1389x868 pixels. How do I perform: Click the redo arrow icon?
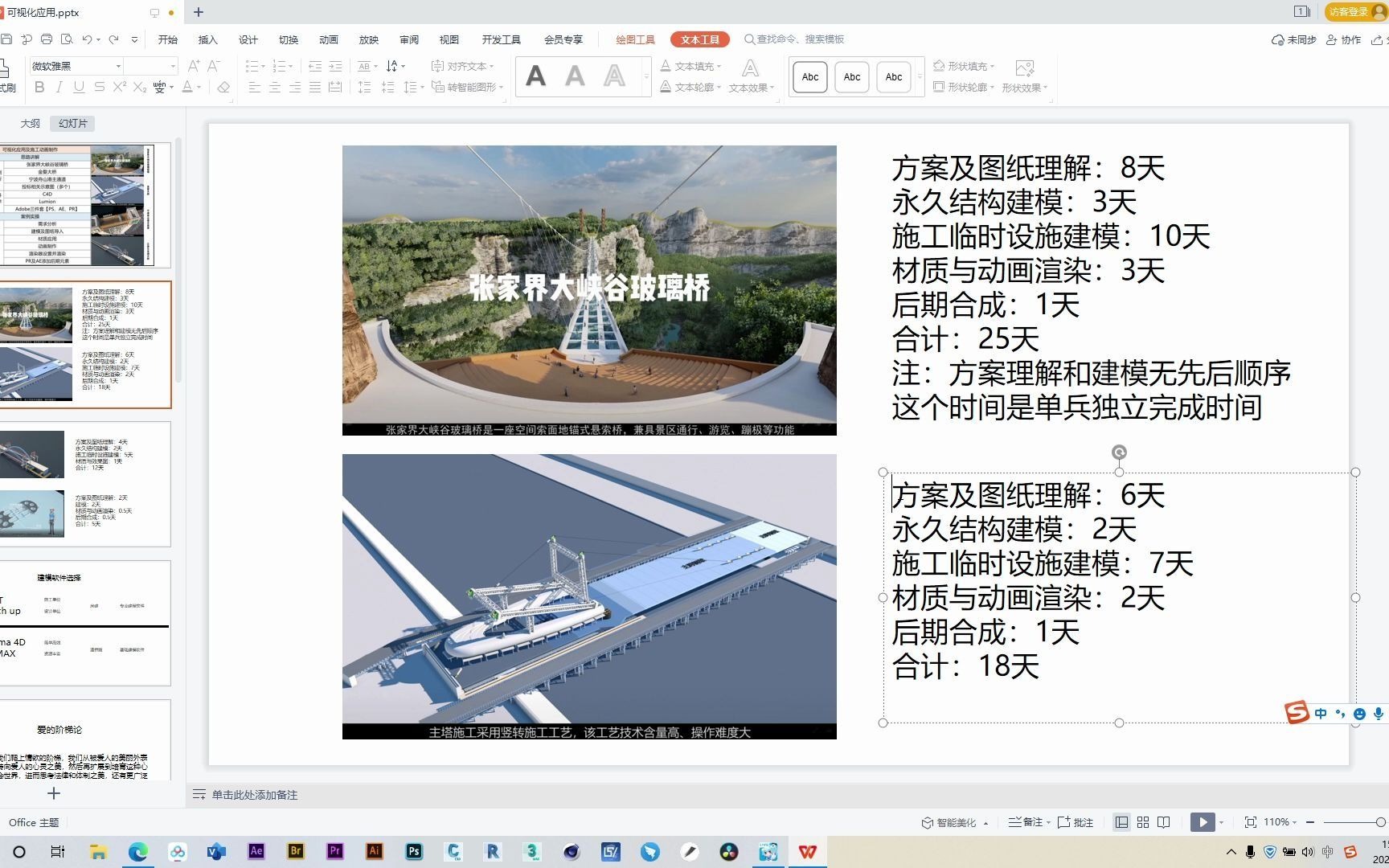(113, 39)
